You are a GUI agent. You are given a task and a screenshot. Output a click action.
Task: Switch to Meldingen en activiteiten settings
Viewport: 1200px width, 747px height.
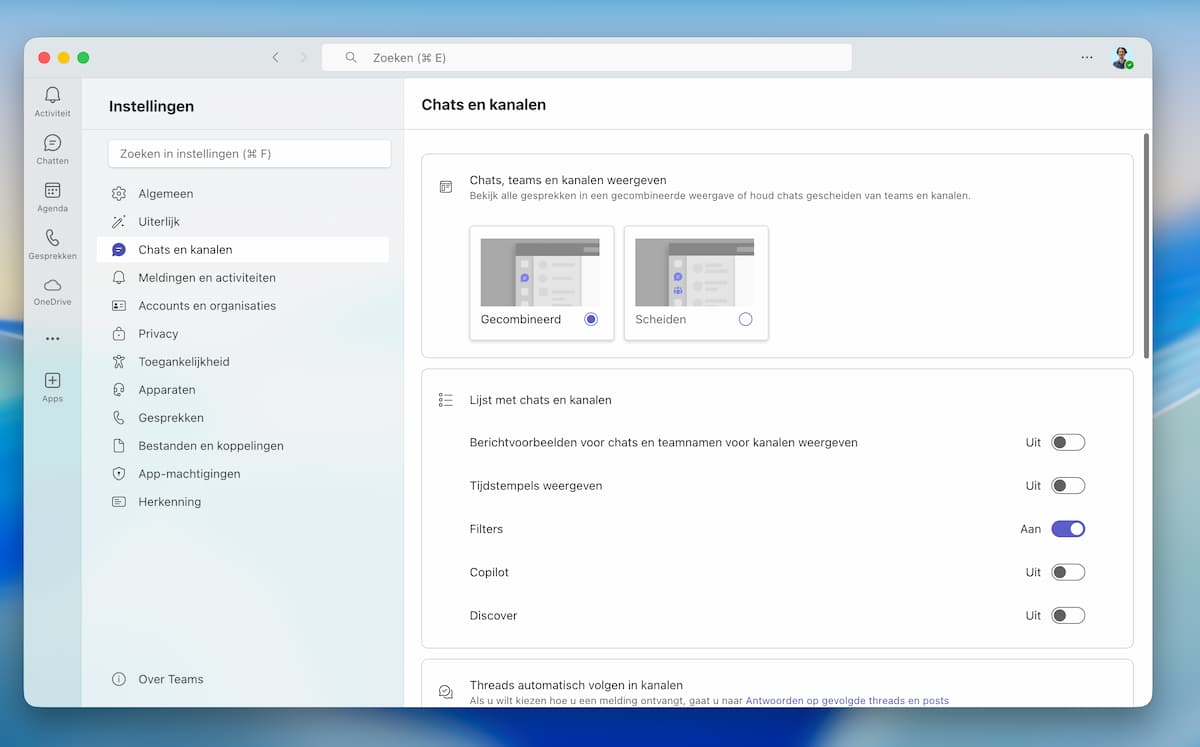tap(207, 278)
